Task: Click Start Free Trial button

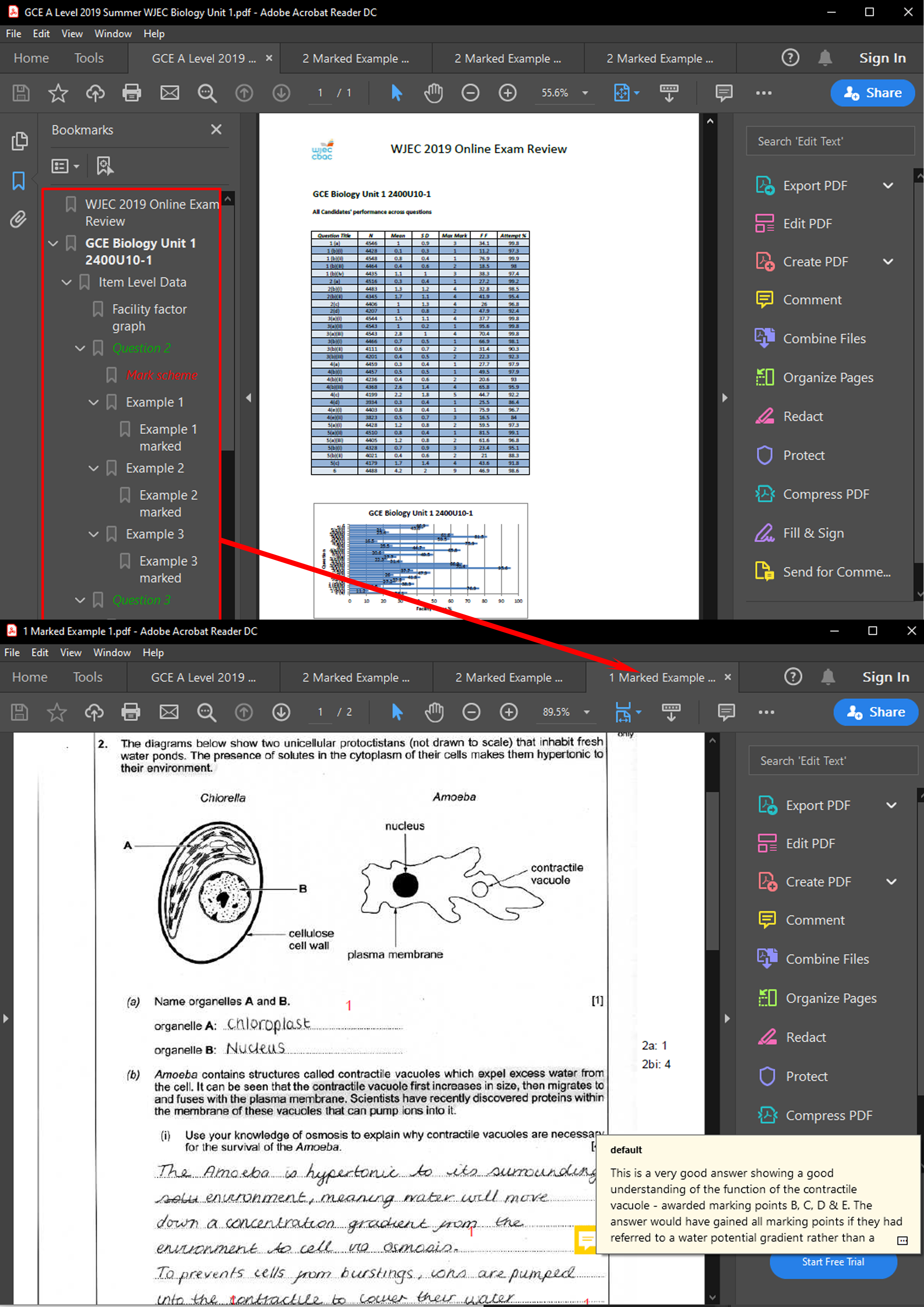Action: click(x=833, y=1262)
